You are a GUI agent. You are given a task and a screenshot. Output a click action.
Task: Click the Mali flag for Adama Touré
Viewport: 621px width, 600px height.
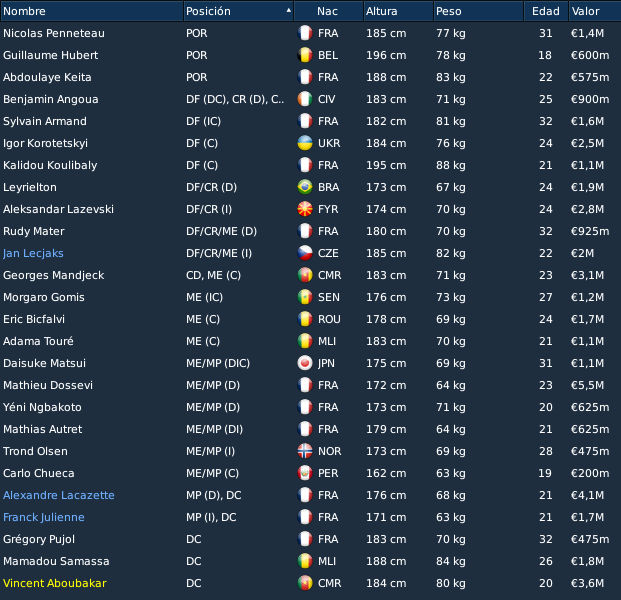[305, 341]
